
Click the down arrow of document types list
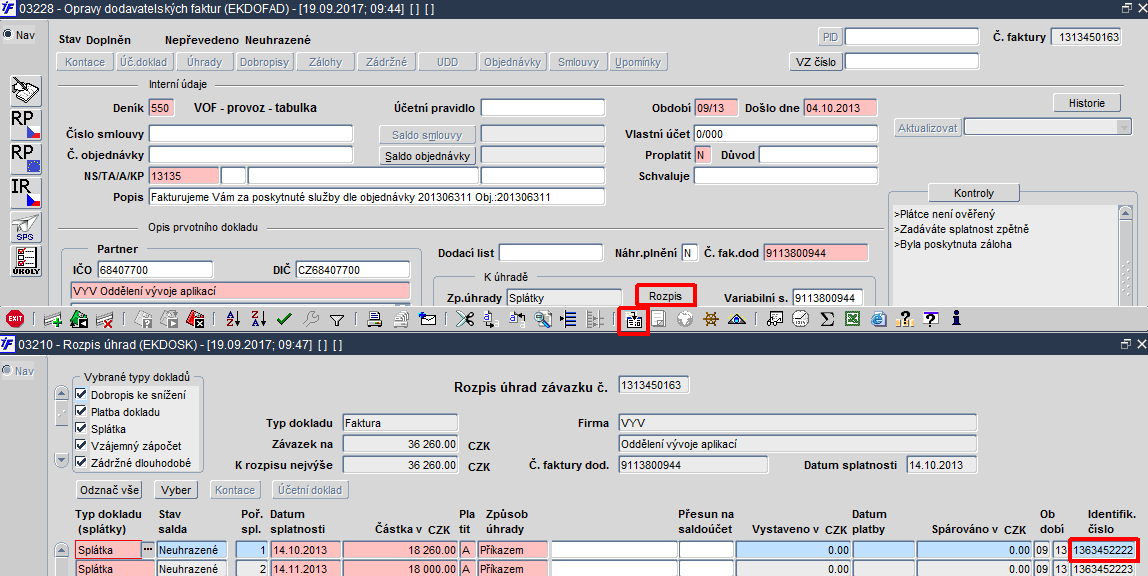(62, 460)
